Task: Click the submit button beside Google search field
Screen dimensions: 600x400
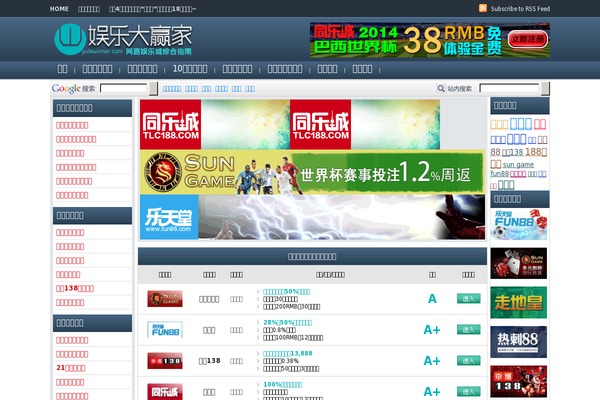Action: coord(153,88)
